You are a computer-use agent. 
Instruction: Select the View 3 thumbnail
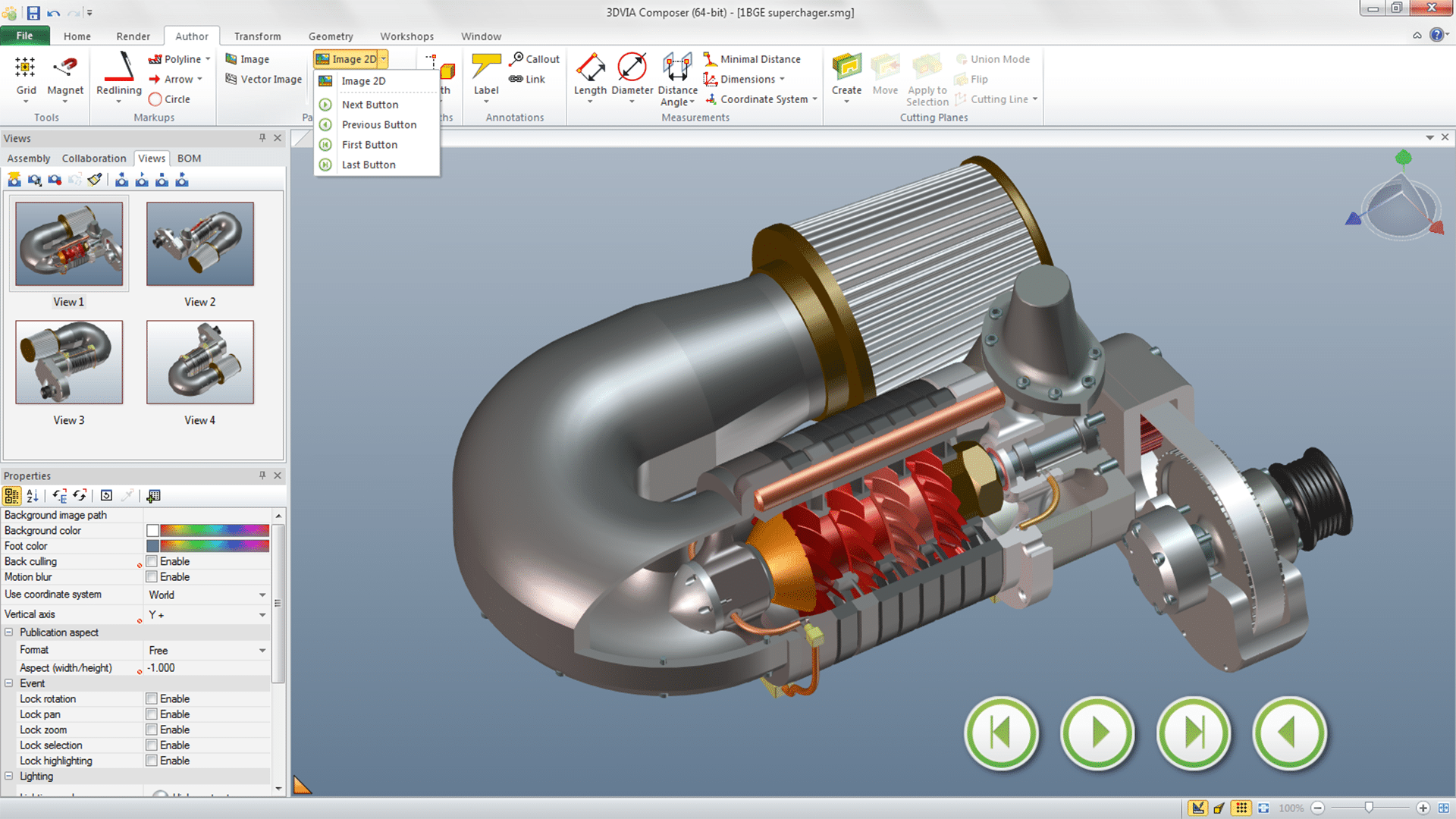(69, 362)
